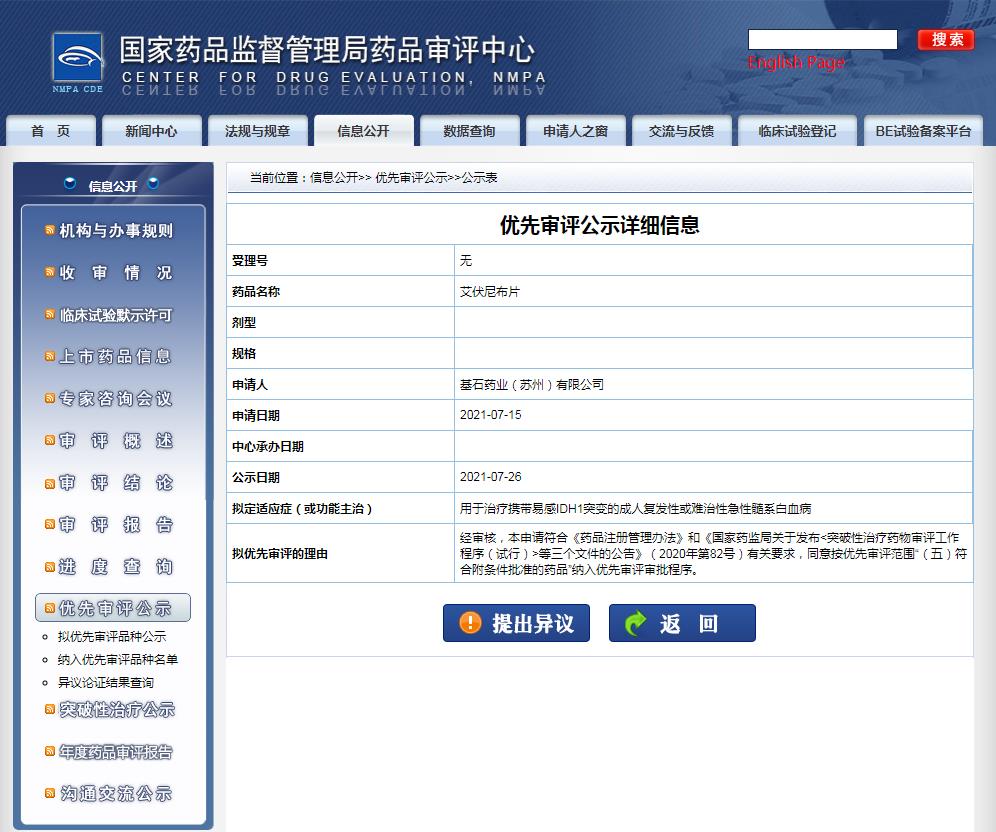This screenshot has height=832, width=996.
Task: Click the orange bullet icon beside 机构与办事规则
Action: (49, 231)
